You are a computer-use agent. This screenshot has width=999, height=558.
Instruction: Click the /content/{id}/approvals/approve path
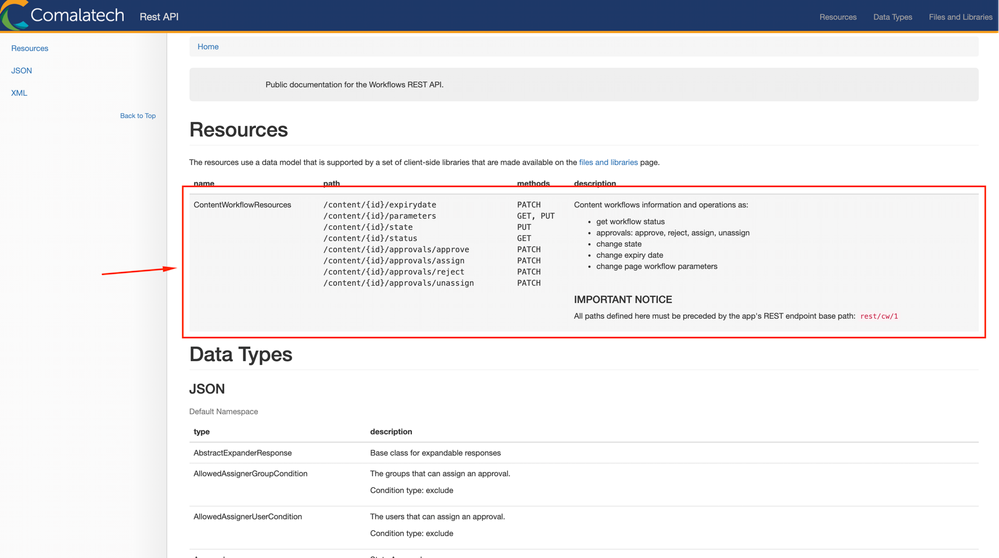pyautogui.click(x=396, y=250)
